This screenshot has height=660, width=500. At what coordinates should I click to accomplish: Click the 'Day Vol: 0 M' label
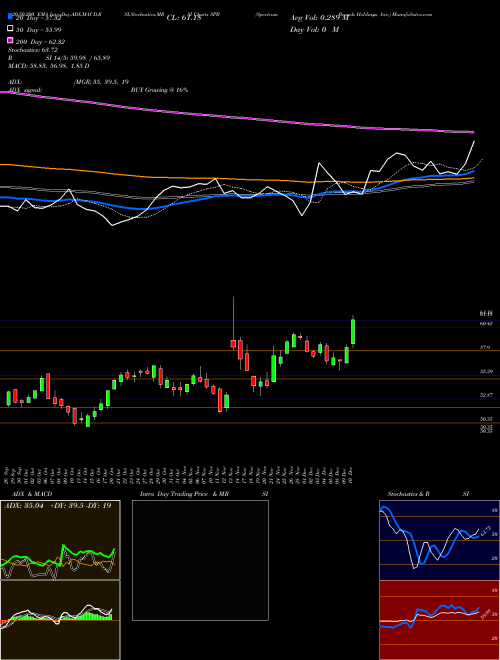click(x=314, y=29)
